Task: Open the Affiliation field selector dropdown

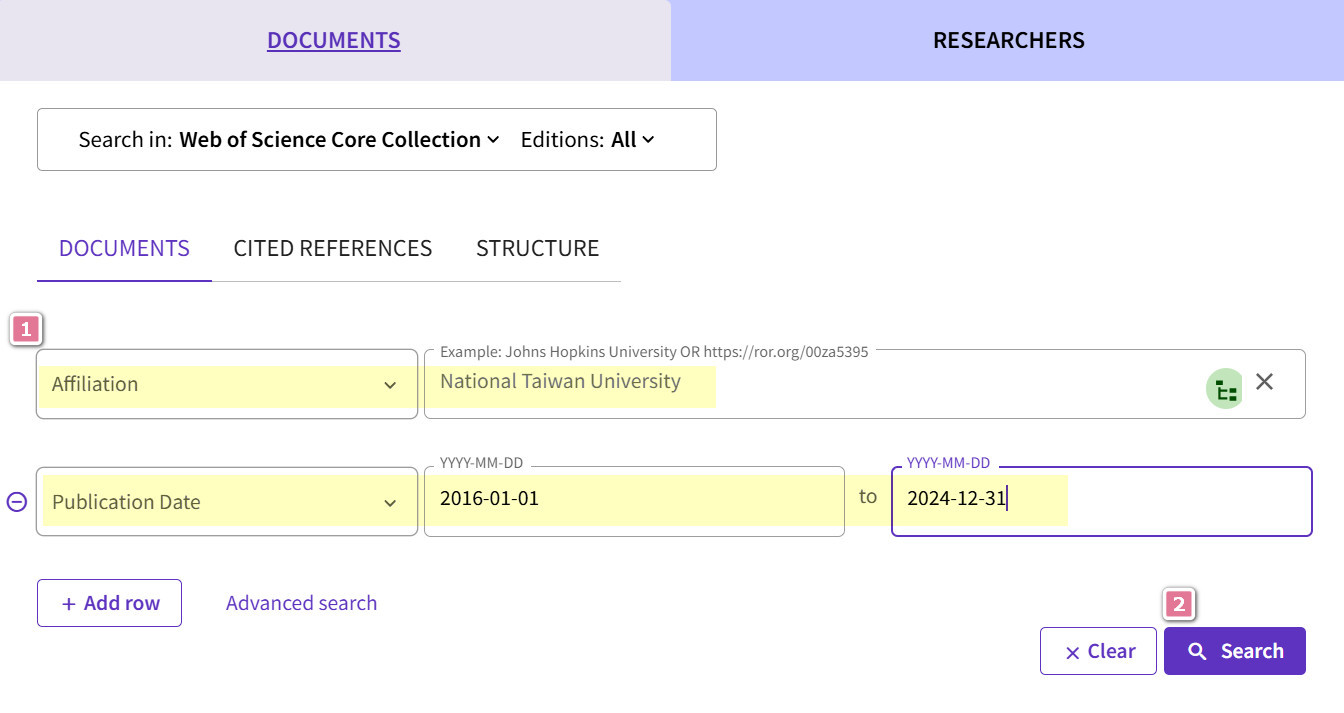Action: [227, 384]
